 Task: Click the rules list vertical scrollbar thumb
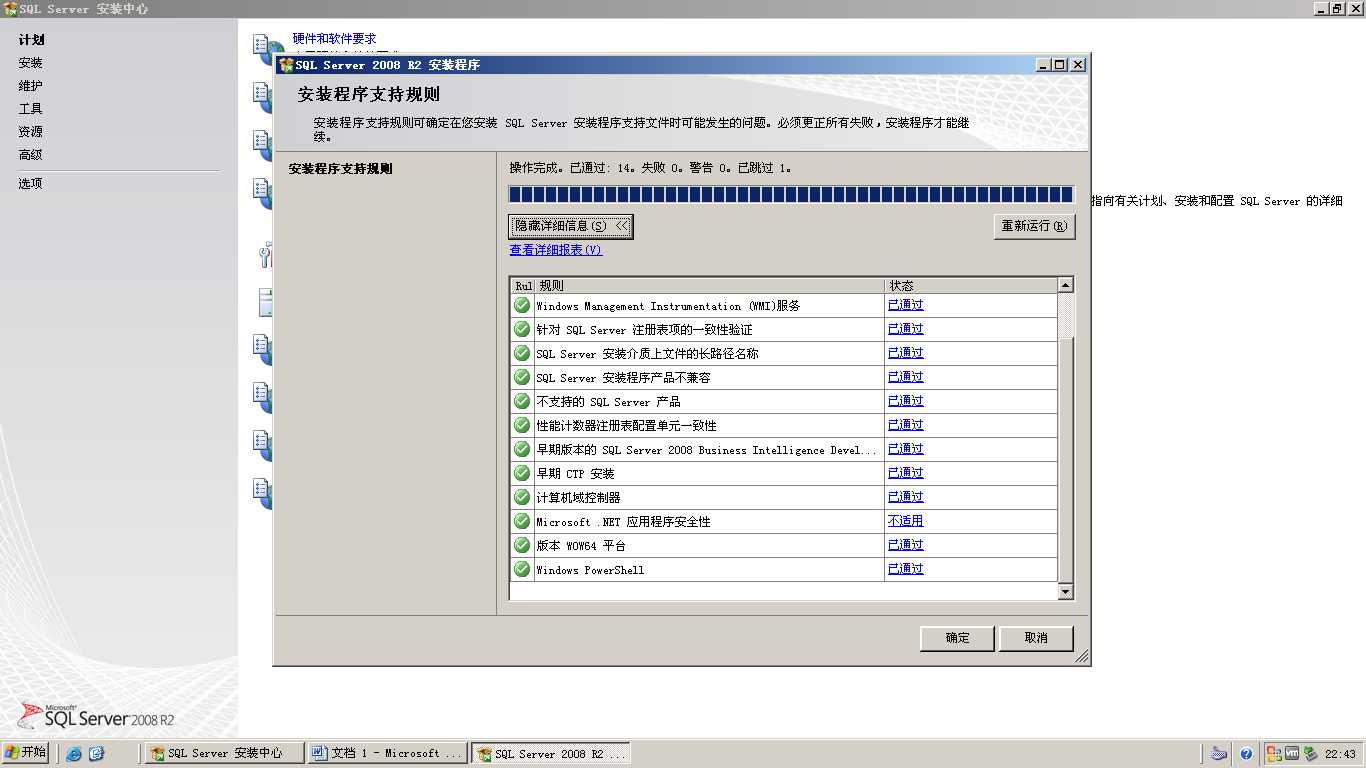tap(1066, 460)
